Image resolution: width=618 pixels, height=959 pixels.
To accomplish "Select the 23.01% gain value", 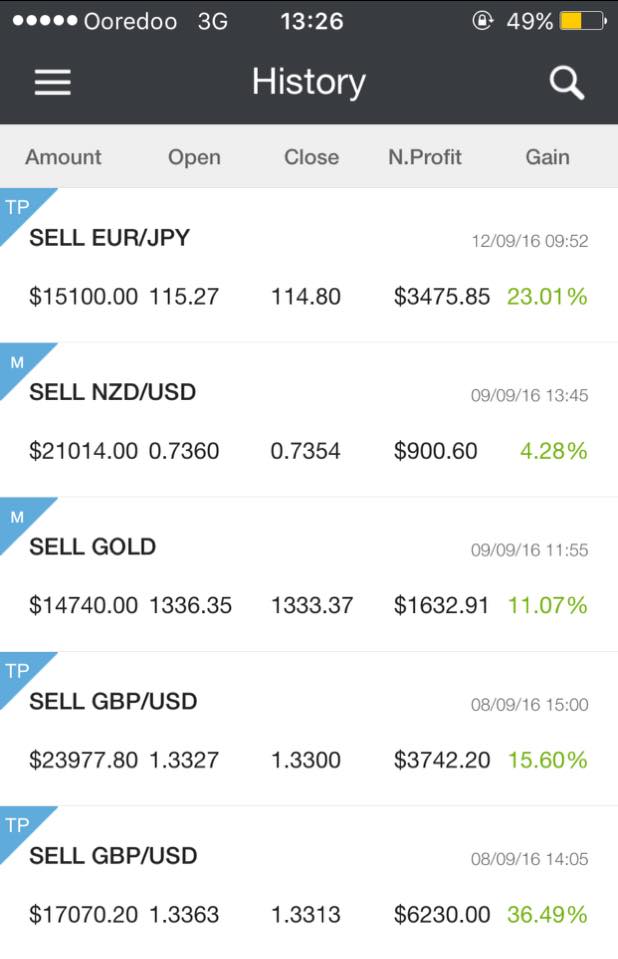I will [x=547, y=297].
